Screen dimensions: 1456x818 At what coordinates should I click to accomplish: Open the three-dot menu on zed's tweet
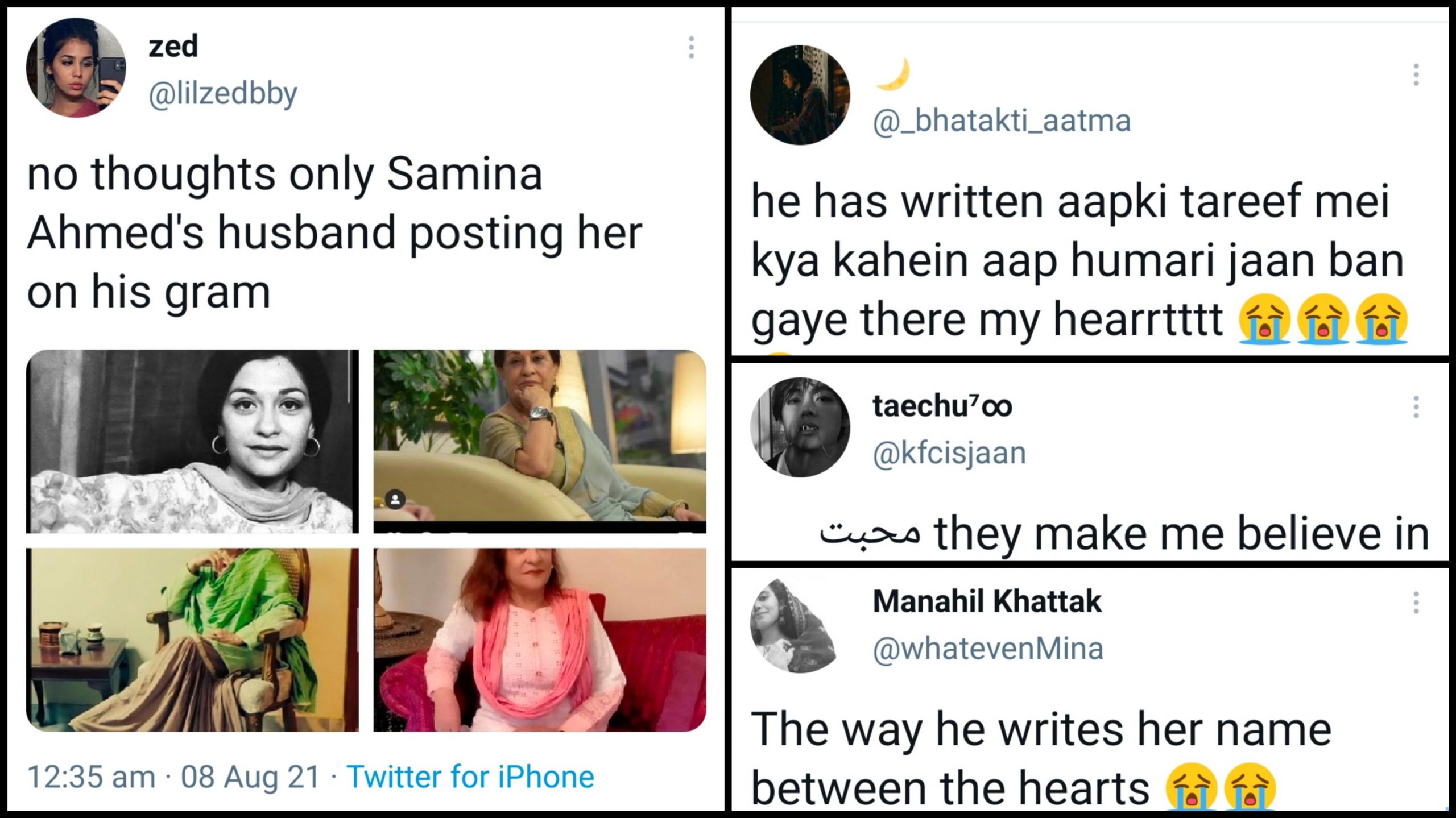[x=691, y=48]
